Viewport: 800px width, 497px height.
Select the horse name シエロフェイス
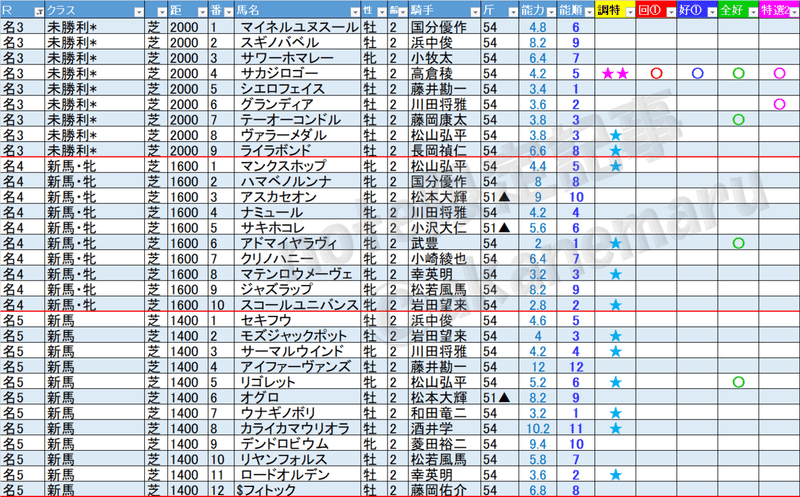(x=282, y=89)
